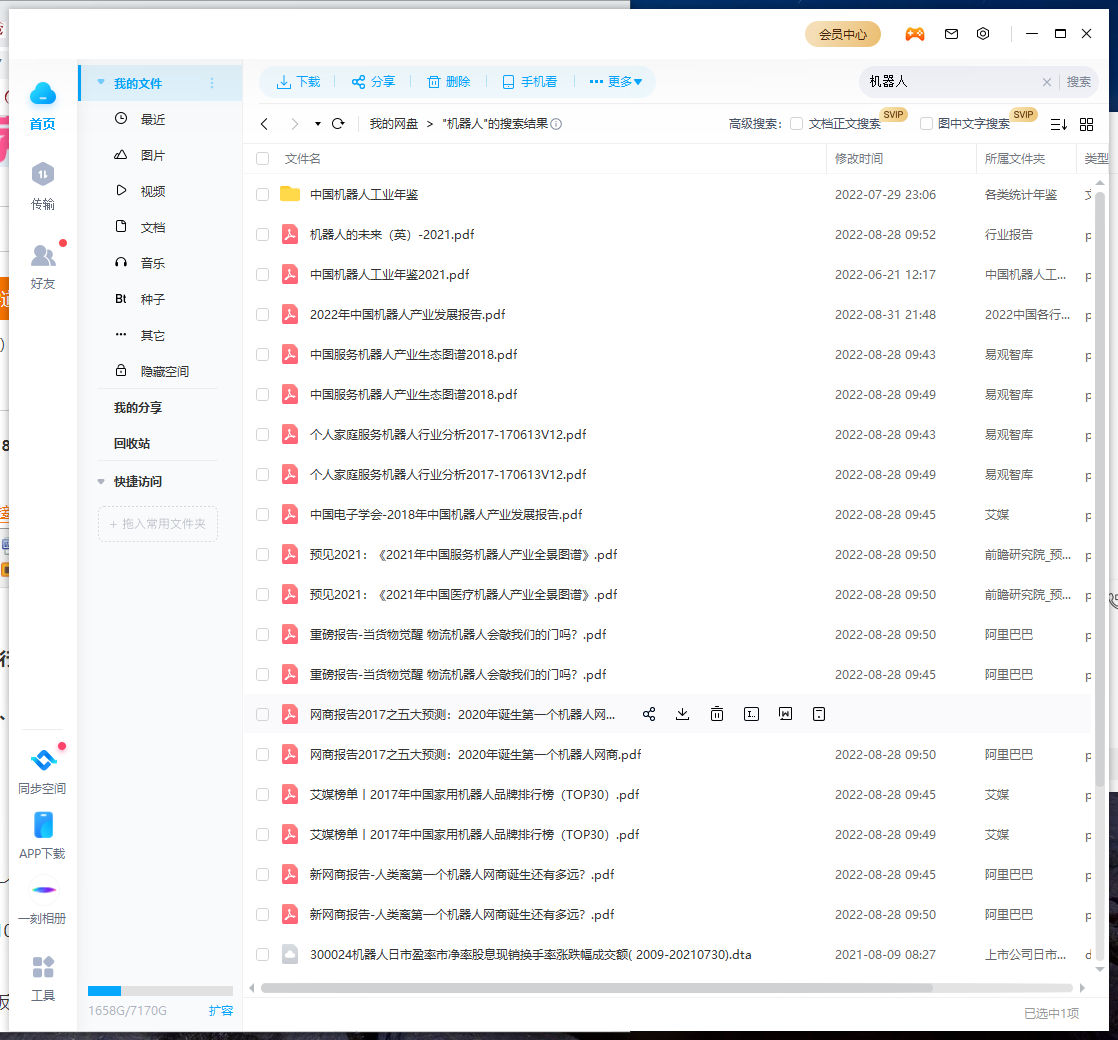The width and height of the screenshot is (1118, 1040).
Task: Rename the hovered 网商报告2017 file
Action: coord(752,714)
